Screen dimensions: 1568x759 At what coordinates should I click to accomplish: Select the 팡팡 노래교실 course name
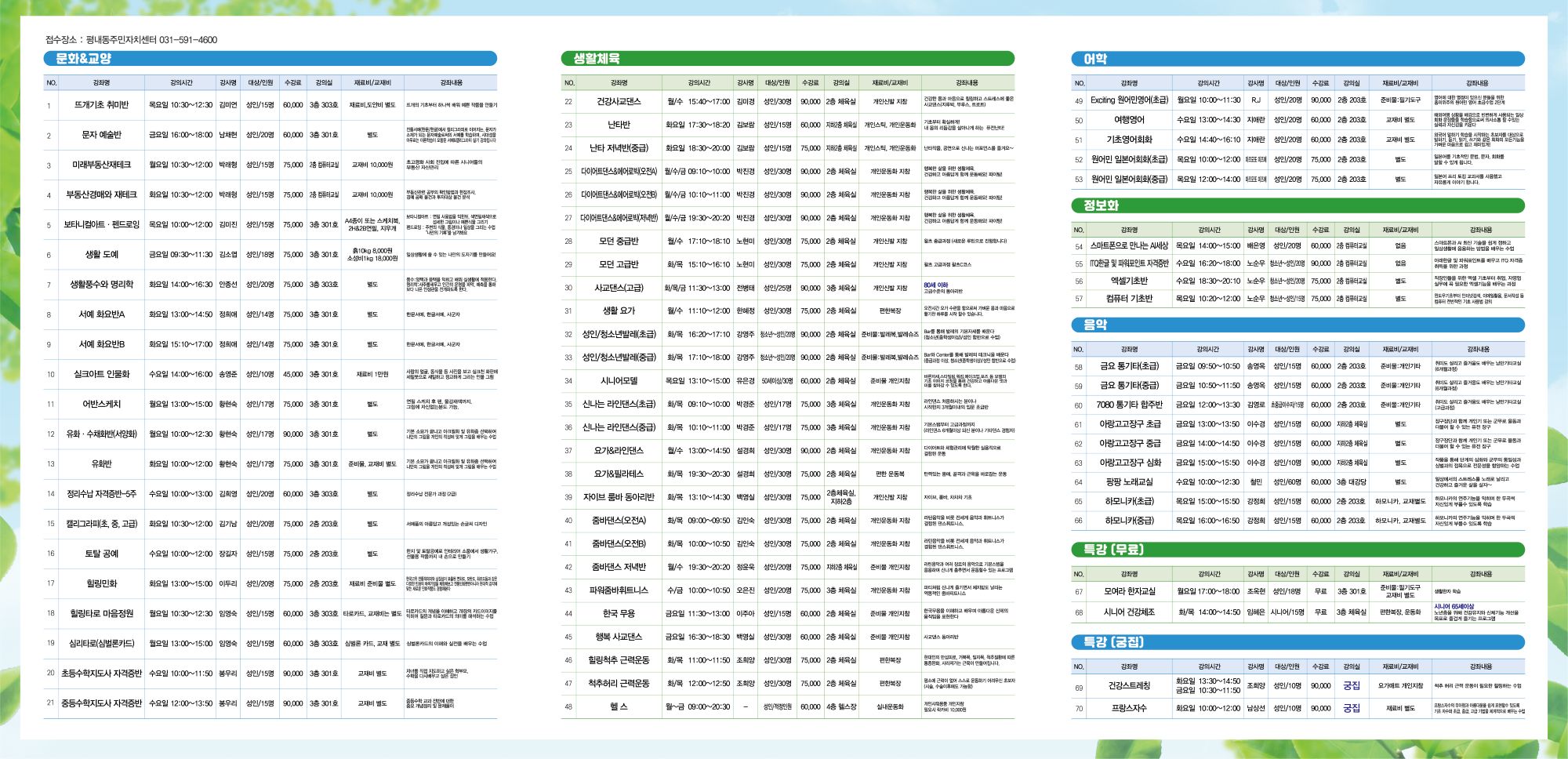(1129, 482)
